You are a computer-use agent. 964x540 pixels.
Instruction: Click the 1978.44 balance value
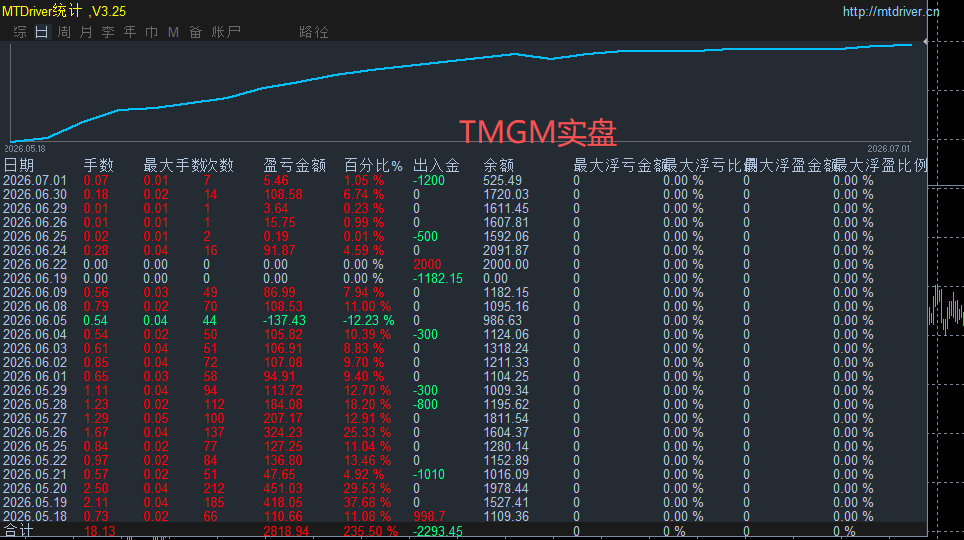(x=506, y=488)
